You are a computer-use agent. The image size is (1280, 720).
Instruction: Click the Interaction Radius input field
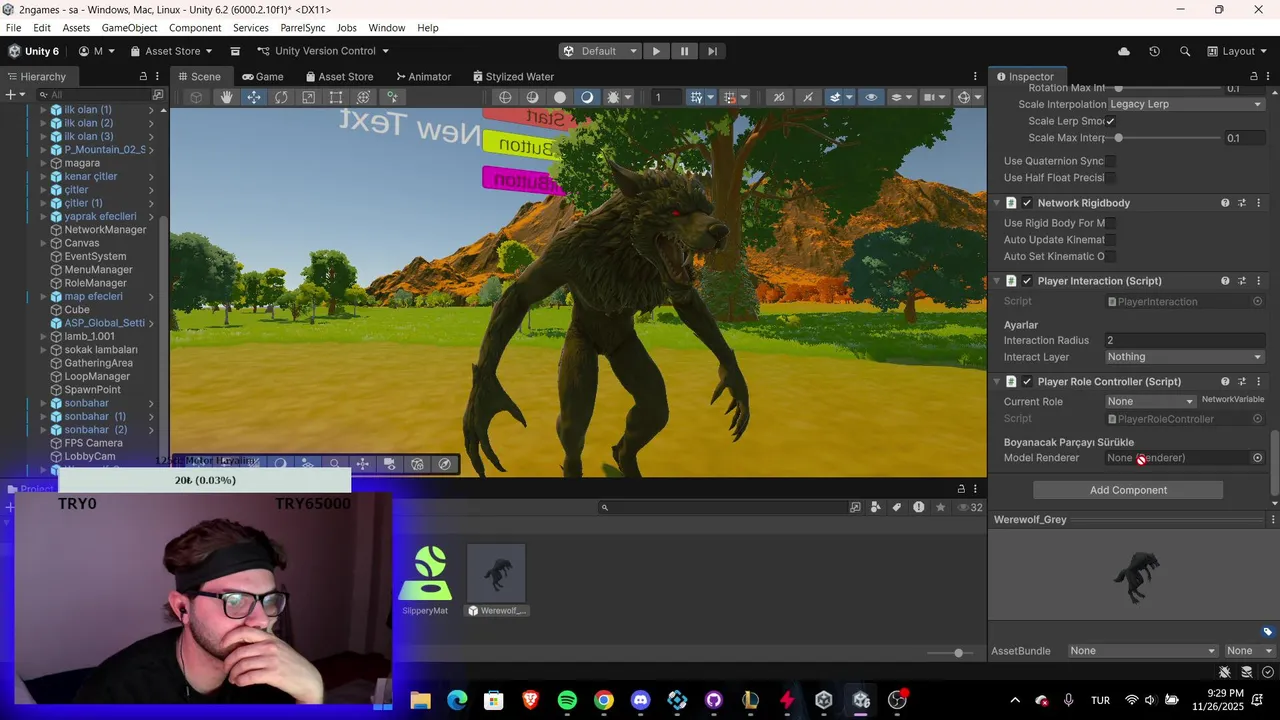[x=1185, y=340]
